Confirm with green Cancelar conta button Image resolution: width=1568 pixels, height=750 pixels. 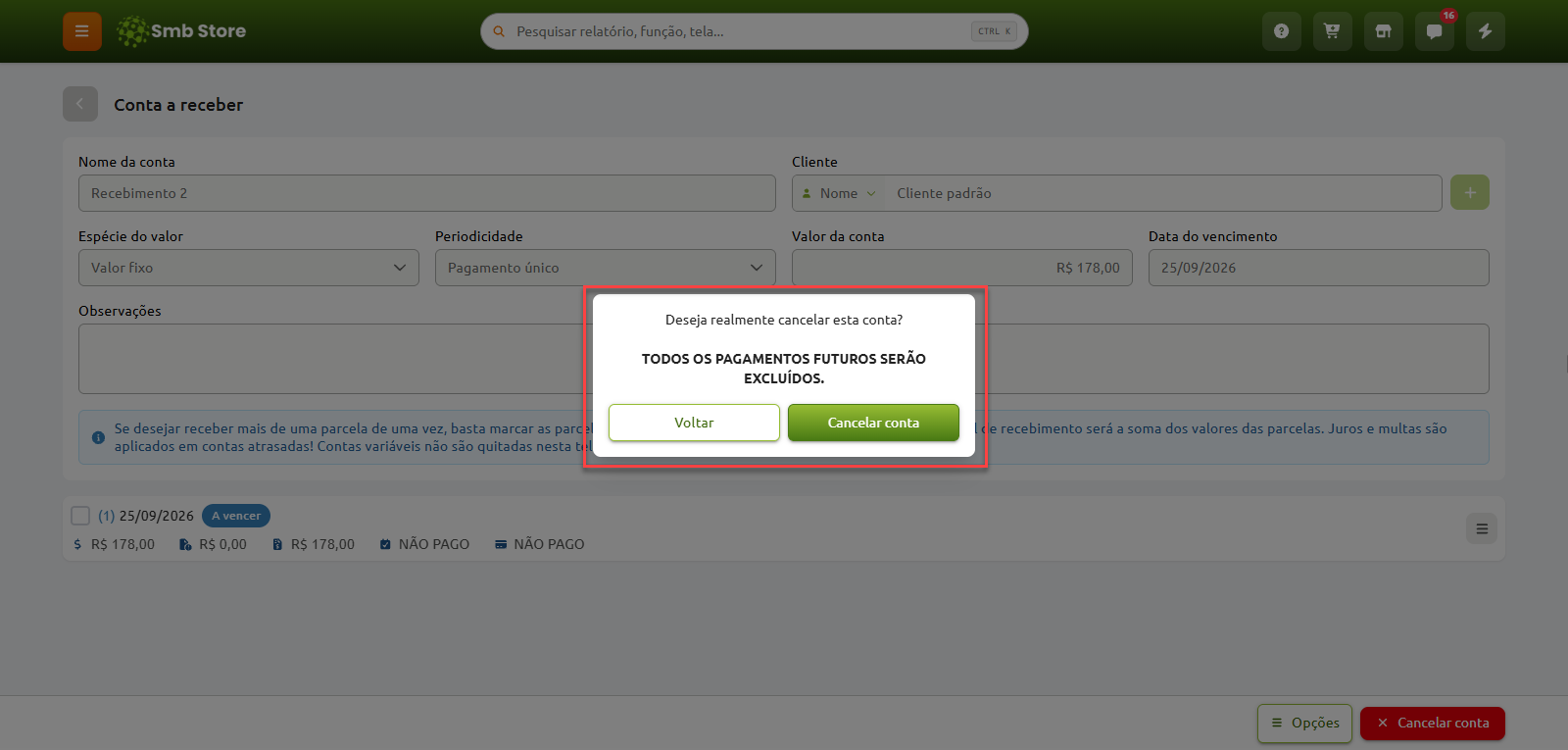point(873,423)
